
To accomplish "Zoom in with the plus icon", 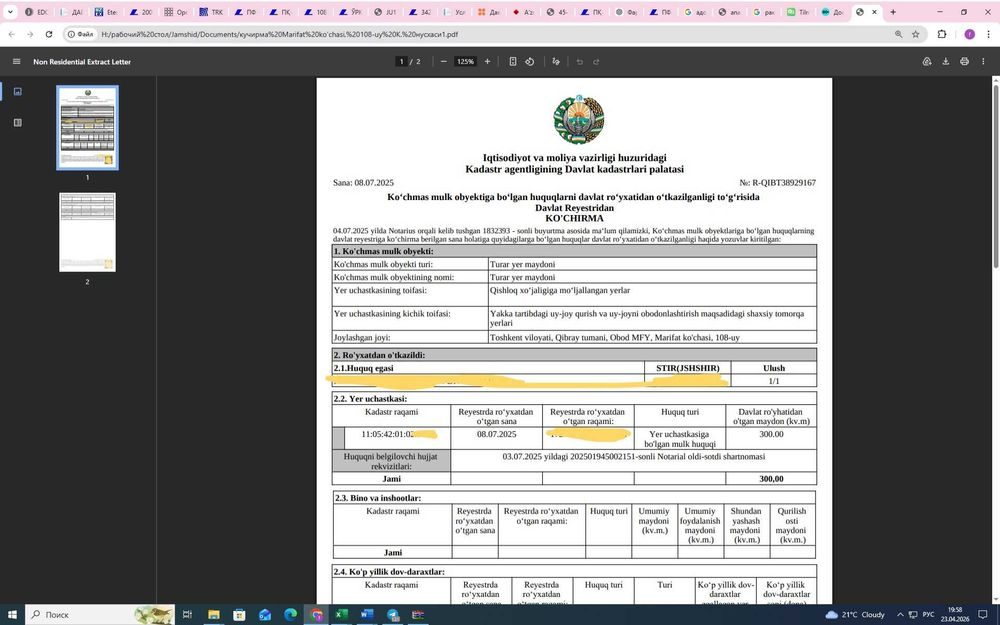I will tap(487, 62).
